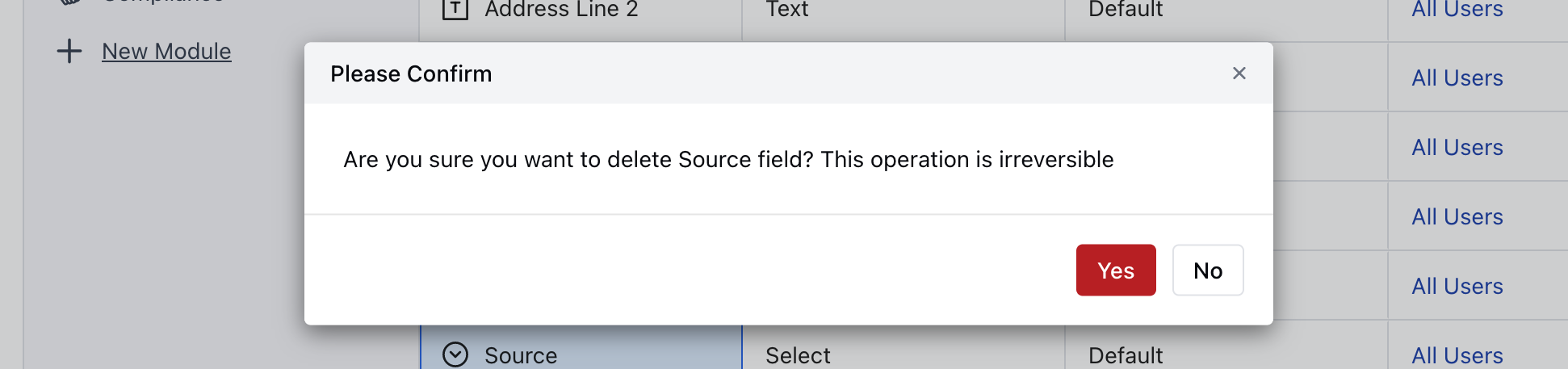Confirm deletion with the red Yes button
1568x369 pixels.
[1115, 270]
